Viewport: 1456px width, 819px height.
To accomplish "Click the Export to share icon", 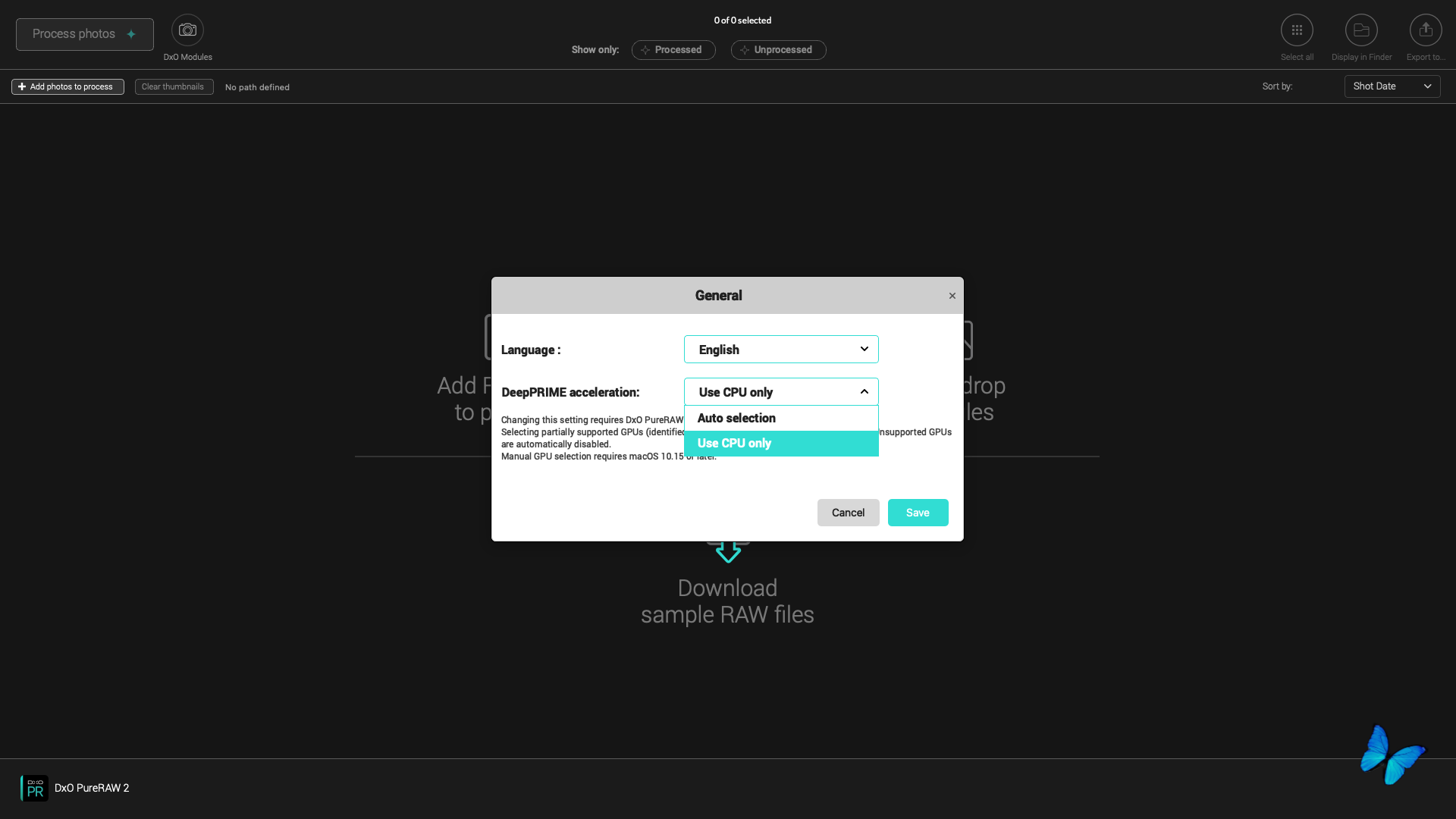I will point(1426,30).
